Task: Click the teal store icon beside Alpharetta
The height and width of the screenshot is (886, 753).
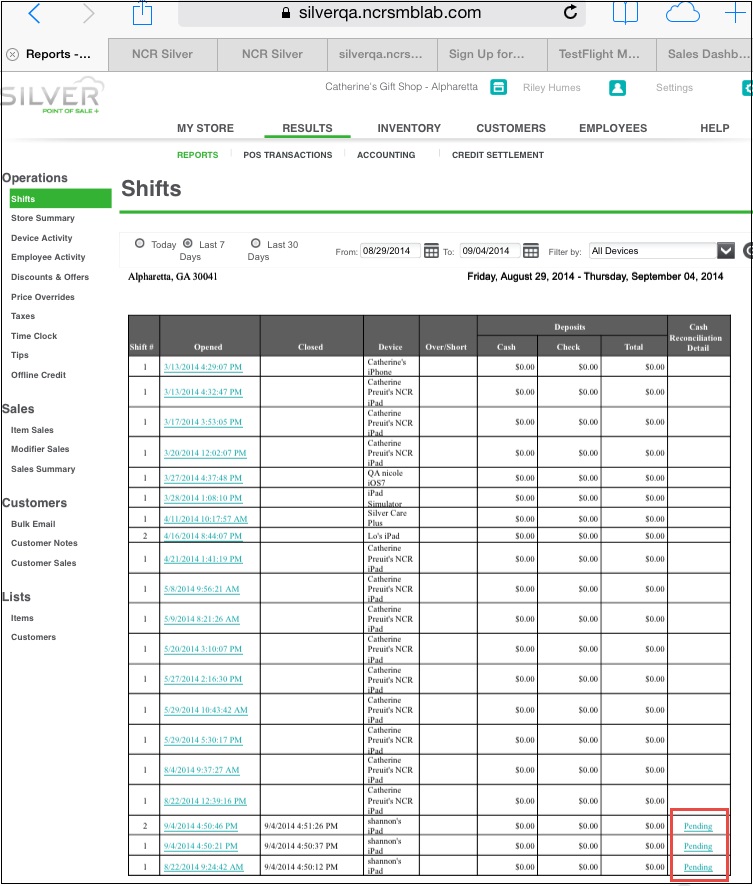Action: click(x=498, y=87)
